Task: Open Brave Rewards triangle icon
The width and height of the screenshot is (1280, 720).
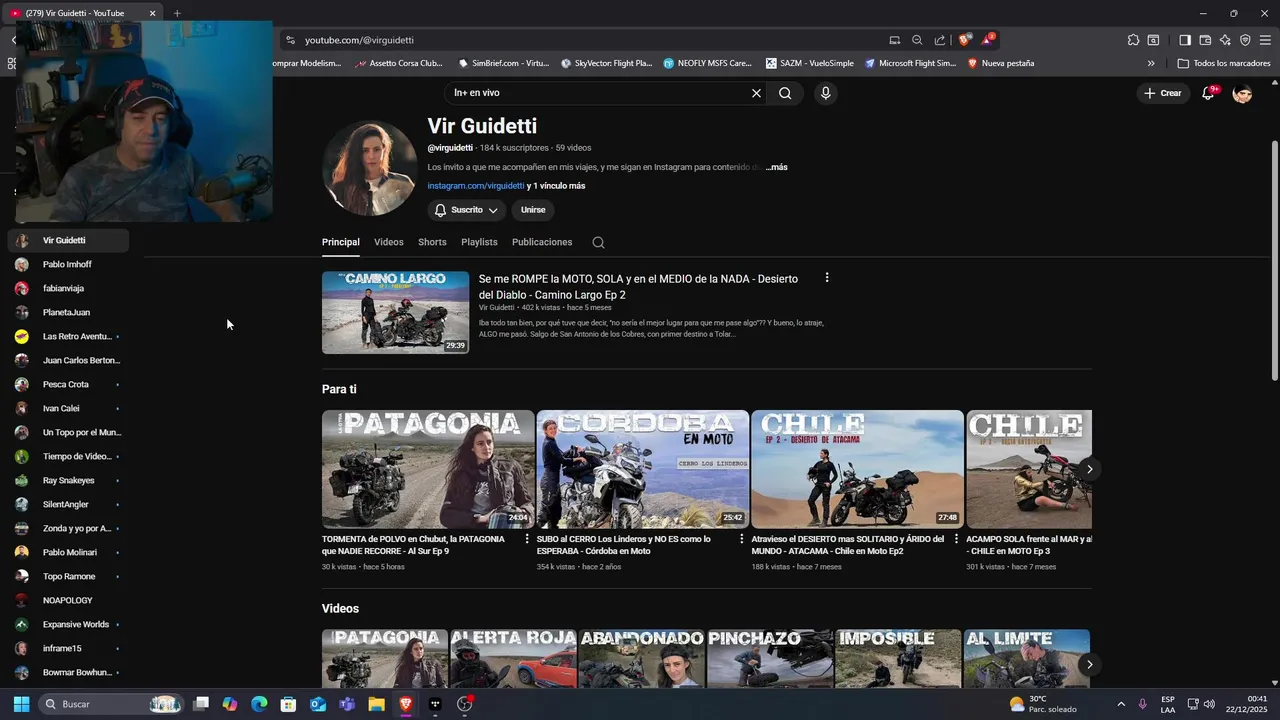Action: point(988,40)
